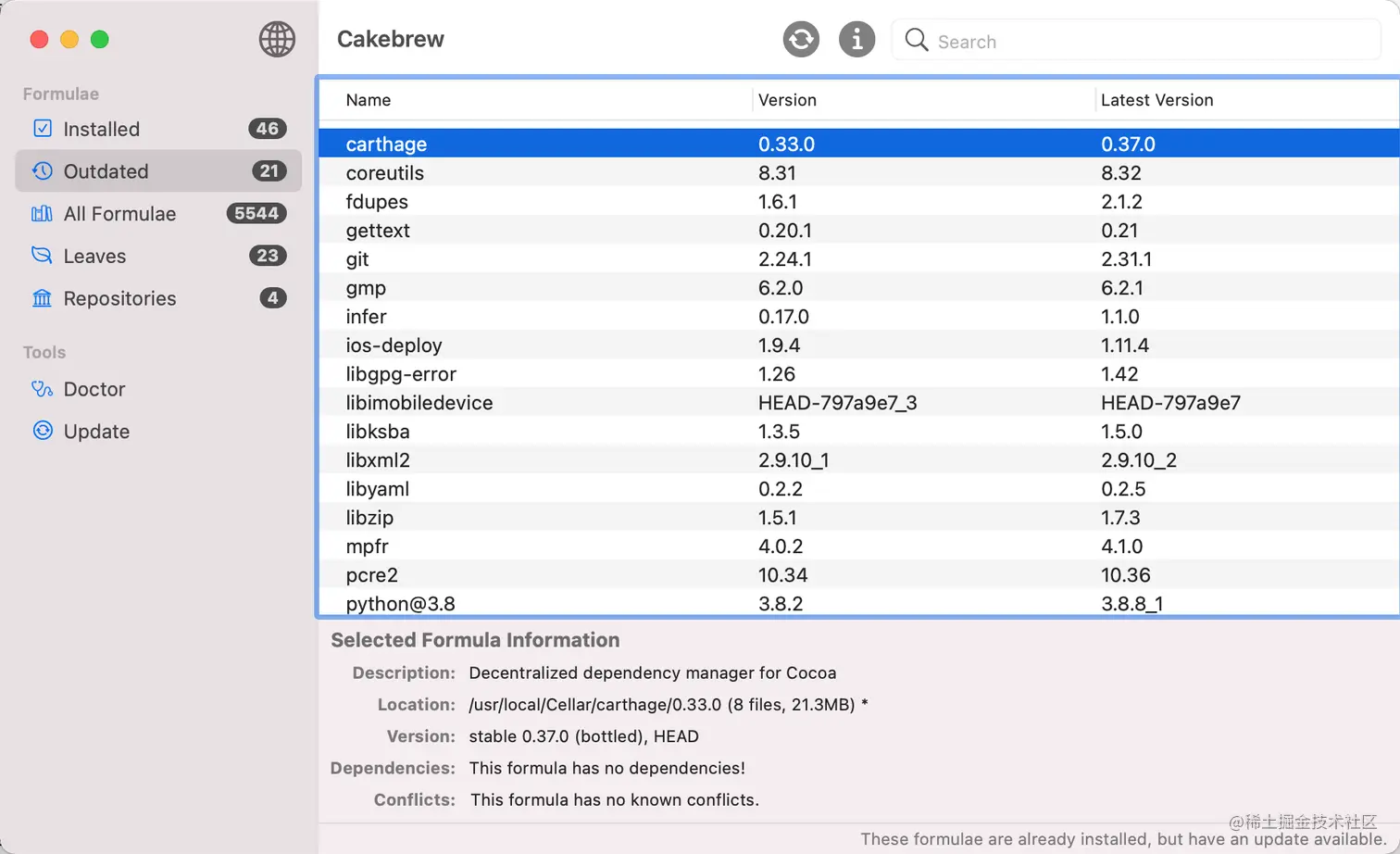
Task: Click the All Formulae books icon
Action: pyautogui.click(x=43, y=213)
